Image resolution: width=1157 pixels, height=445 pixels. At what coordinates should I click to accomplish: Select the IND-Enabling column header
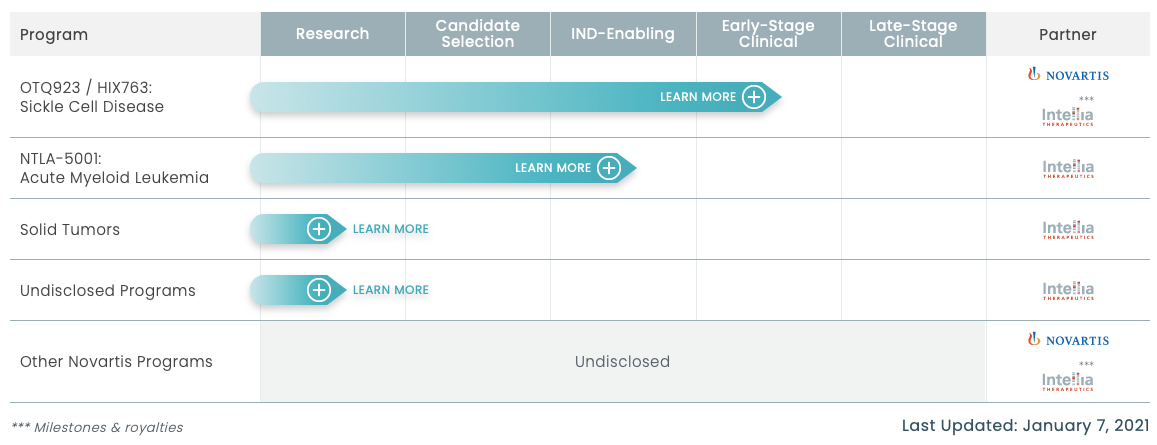[622, 34]
